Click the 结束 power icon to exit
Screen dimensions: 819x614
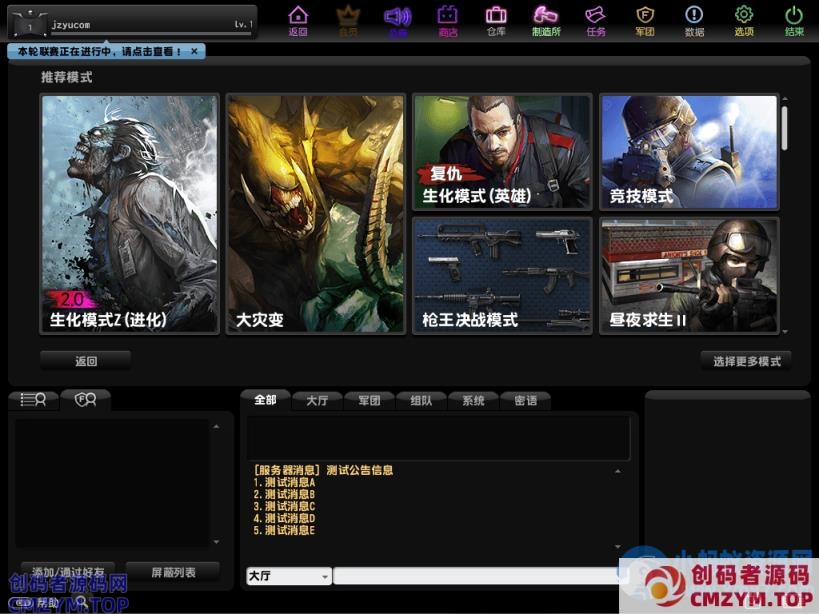tap(794, 20)
